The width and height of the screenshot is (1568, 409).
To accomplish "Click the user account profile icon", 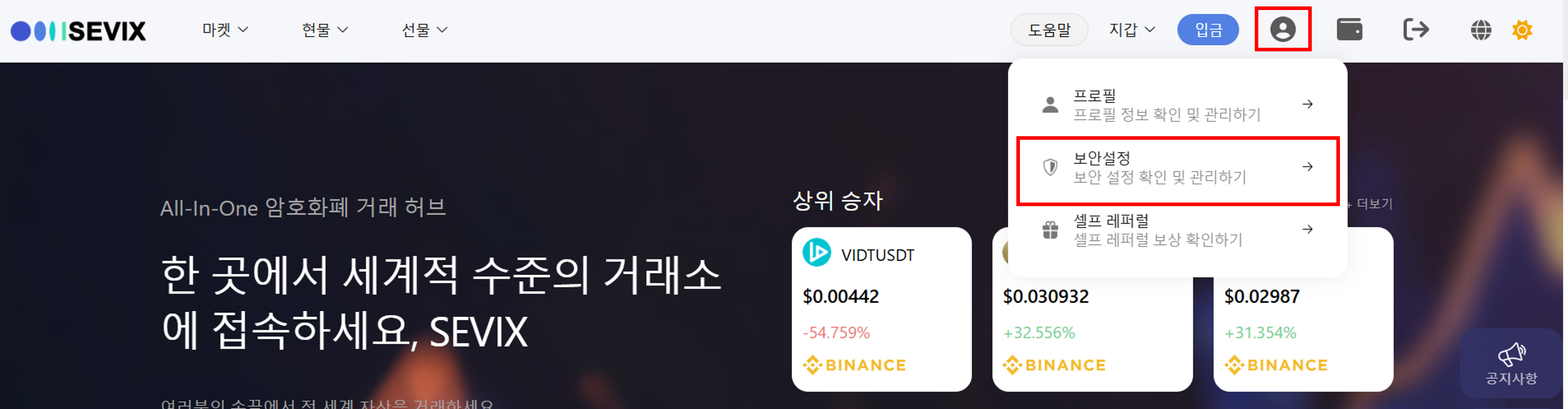I will [x=1283, y=29].
